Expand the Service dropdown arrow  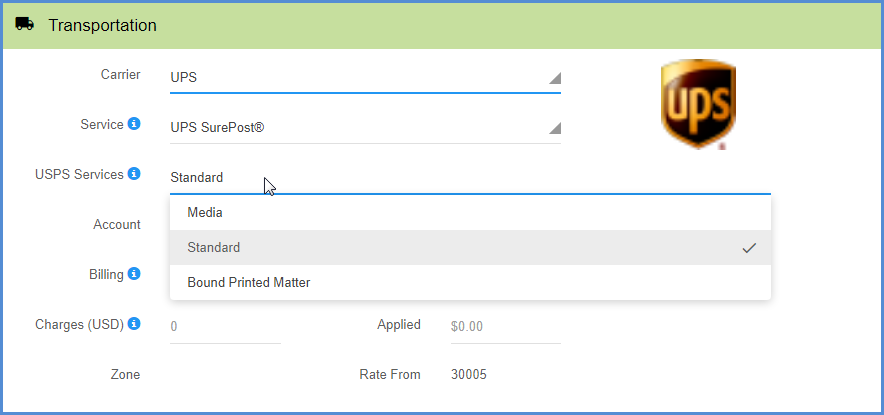point(555,128)
